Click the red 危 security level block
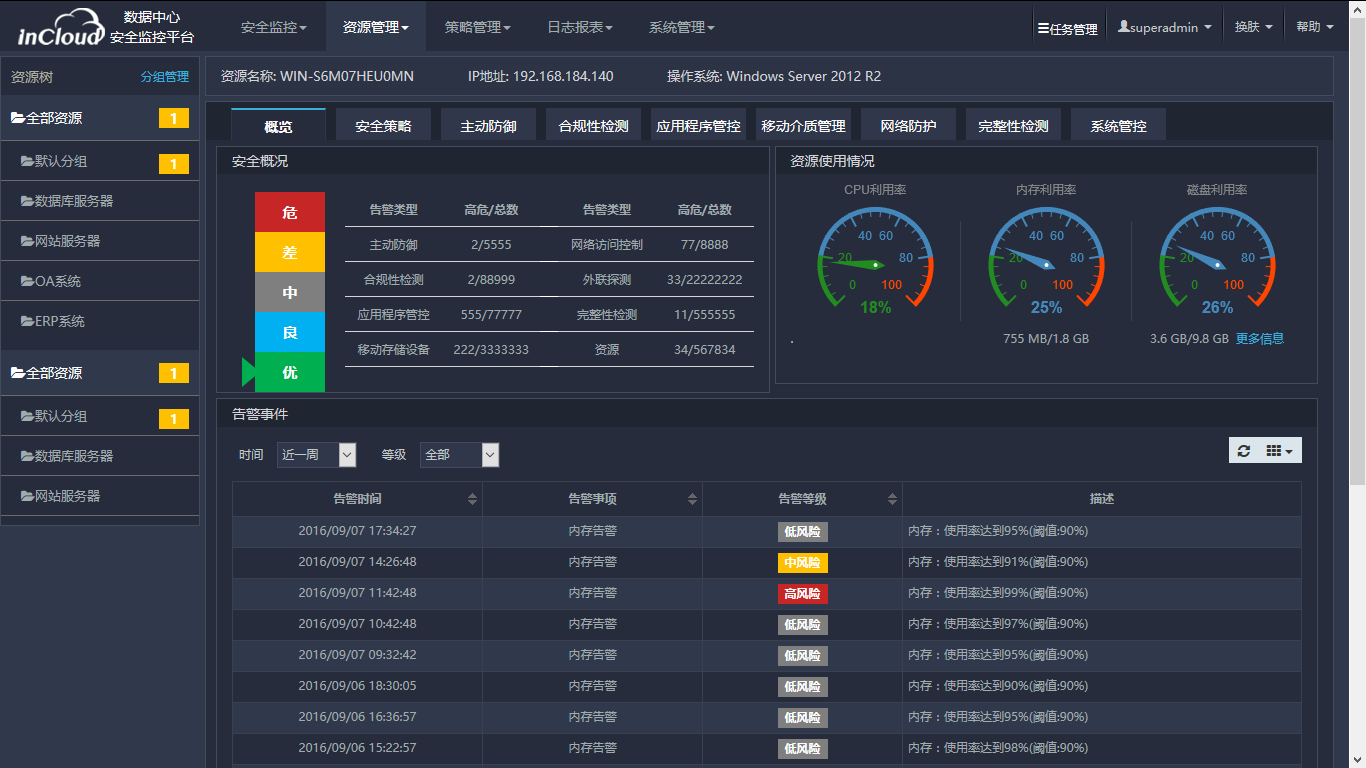This screenshot has height=768, width=1366. [x=290, y=212]
